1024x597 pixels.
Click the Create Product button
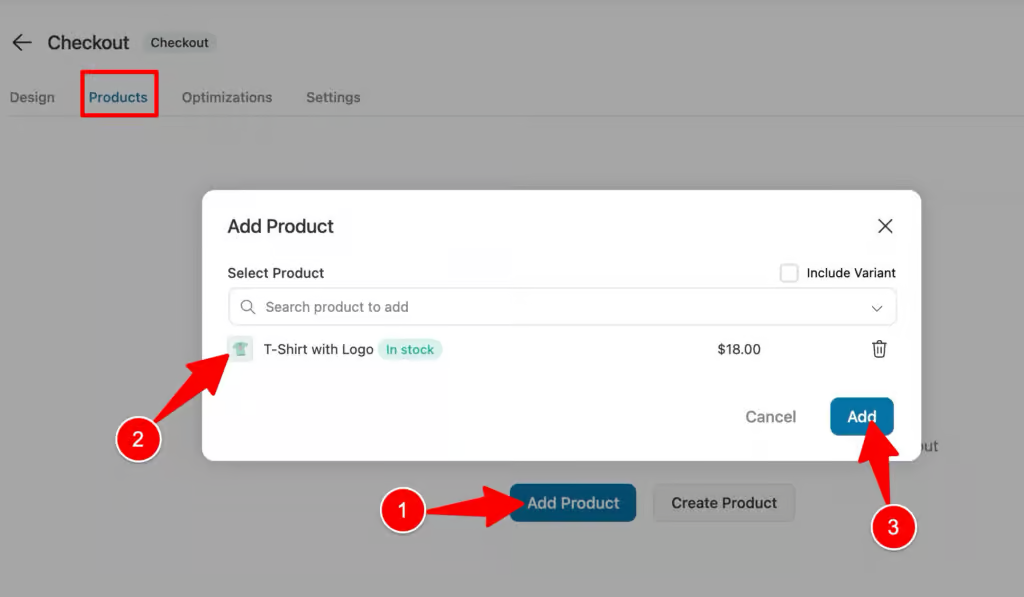tap(723, 503)
